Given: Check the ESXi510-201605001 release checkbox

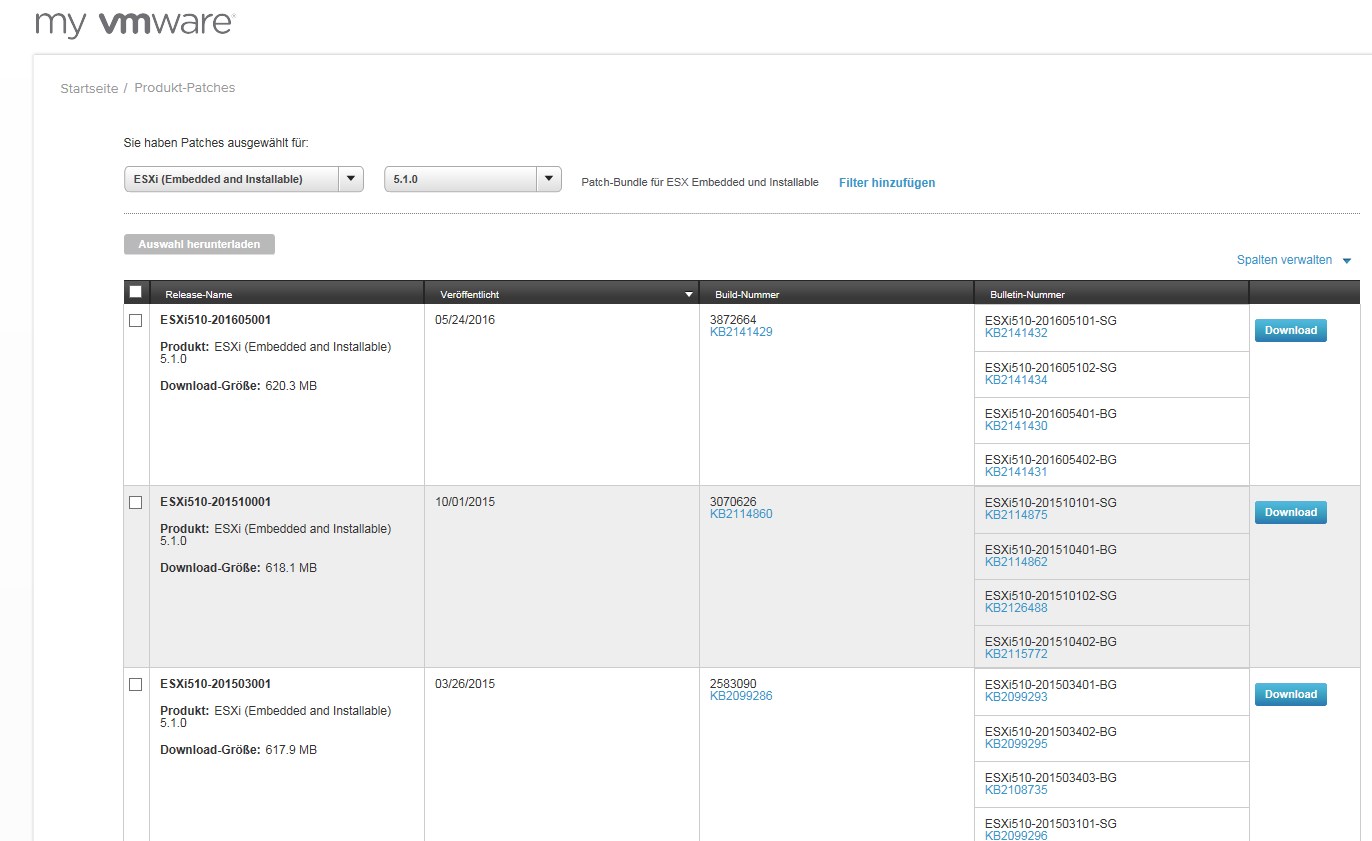Looking at the screenshot, I should tap(136, 321).
